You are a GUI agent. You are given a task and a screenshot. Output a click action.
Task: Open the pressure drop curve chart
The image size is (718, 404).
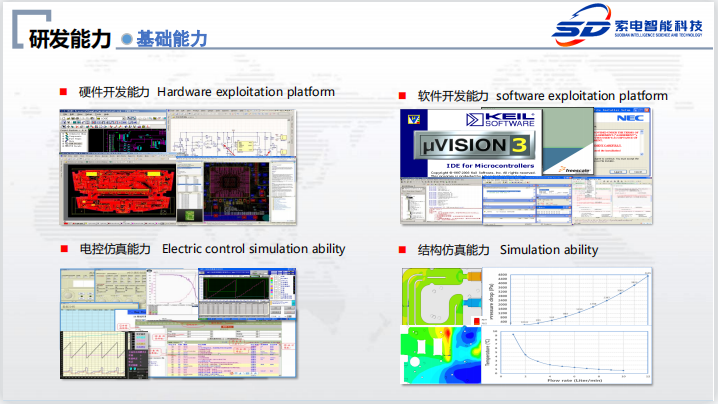567,297
